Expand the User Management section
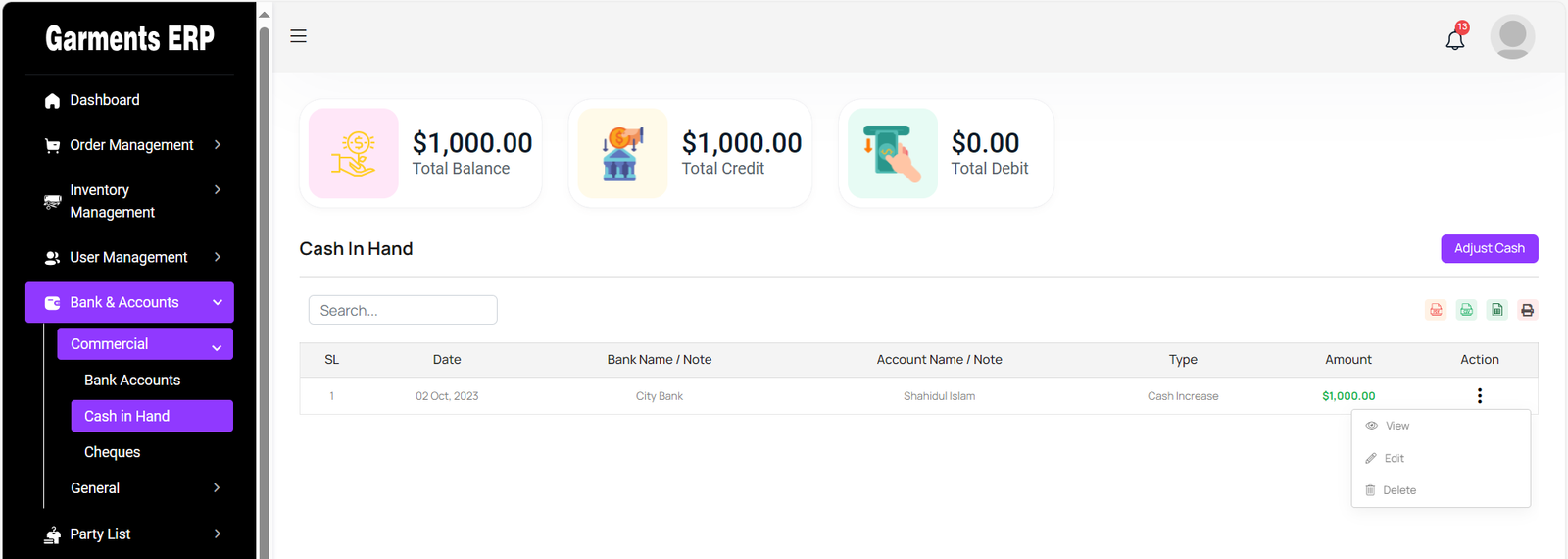The height and width of the screenshot is (559, 1568). point(128,257)
